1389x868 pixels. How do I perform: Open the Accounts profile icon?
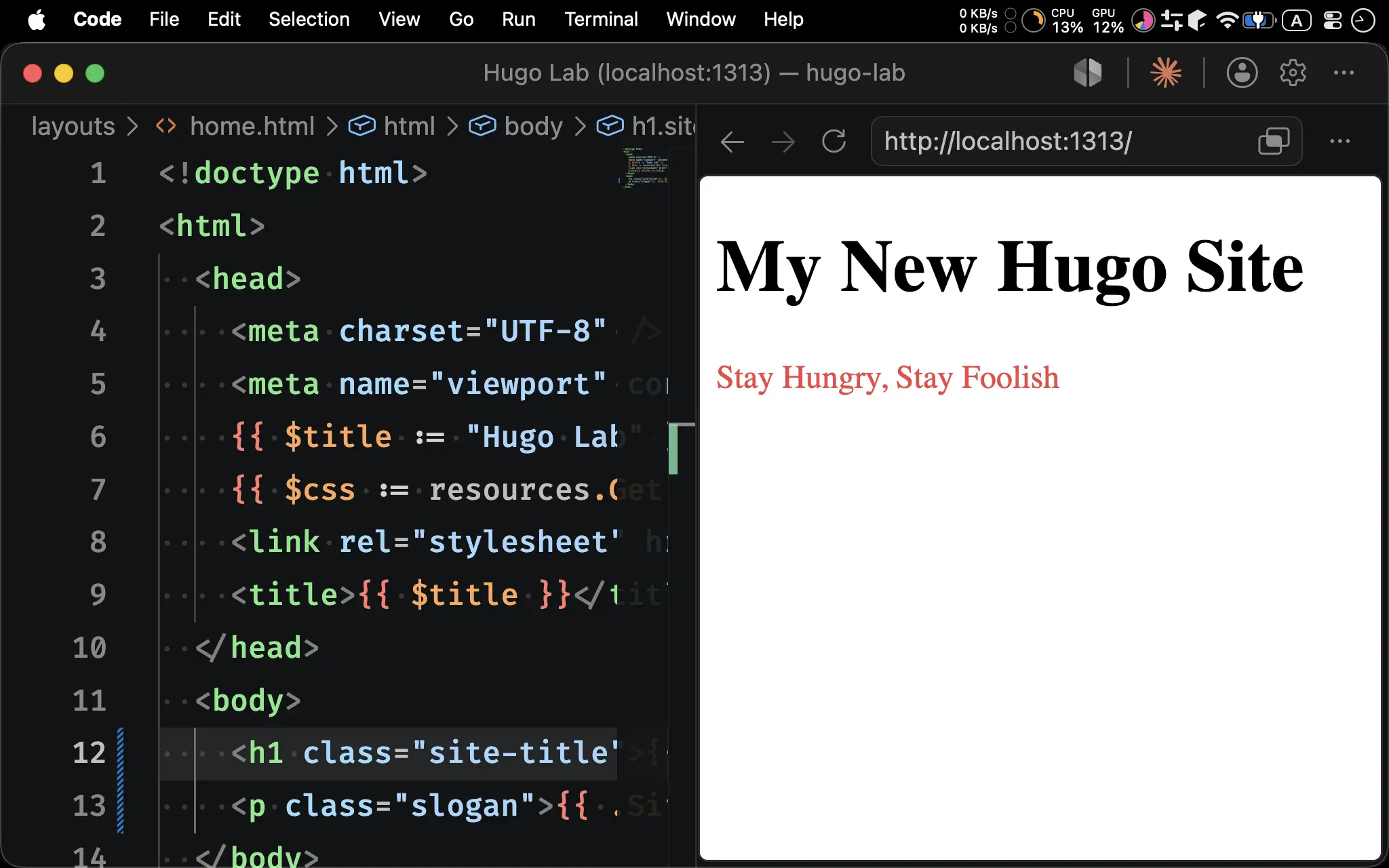(1242, 73)
